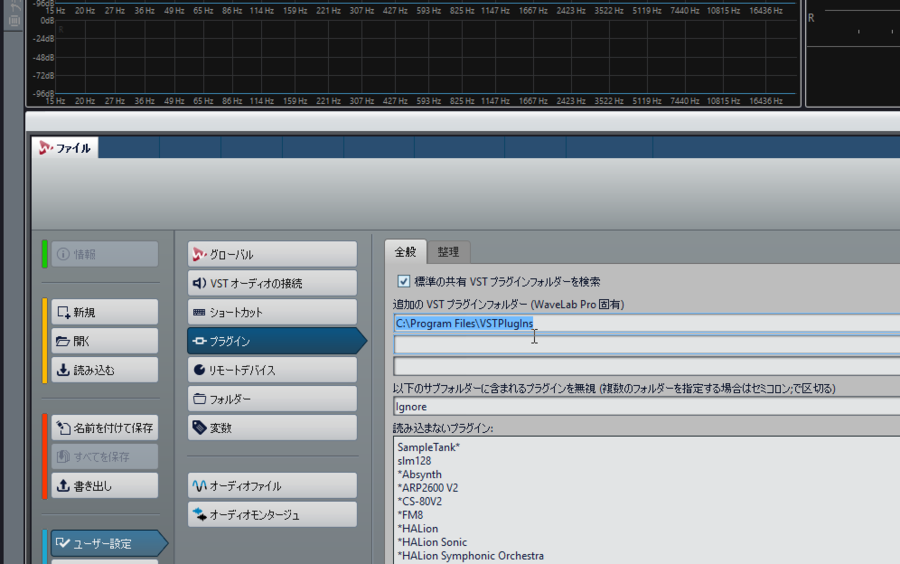Click the export icon beside 書き出し
The height and width of the screenshot is (564, 900).
point(63,486)
